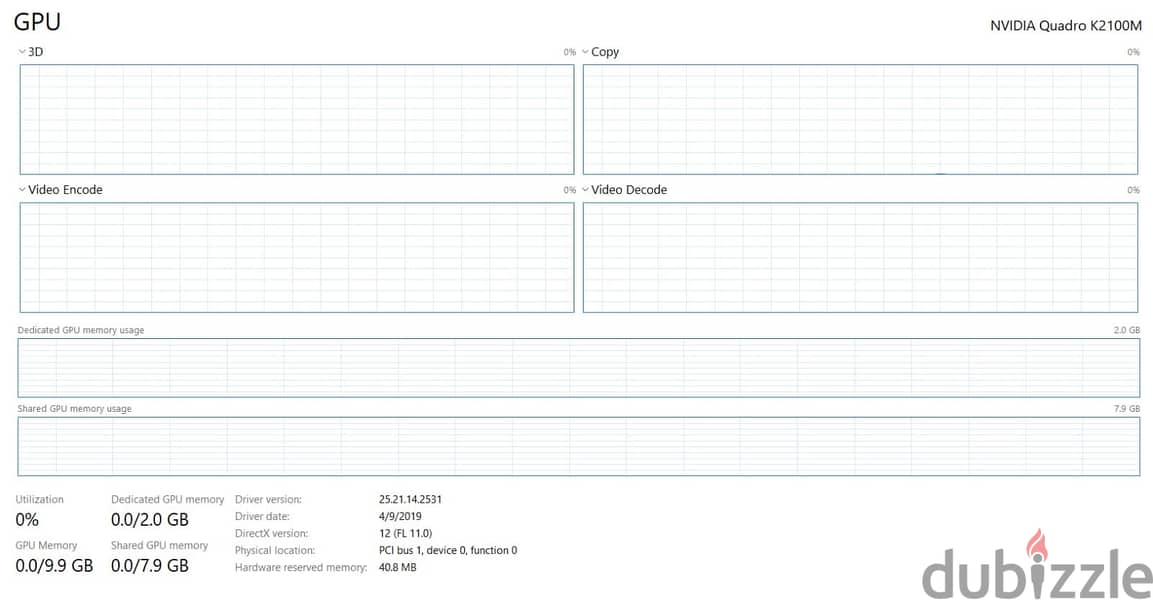1153x600 pixels.
Task: Click the Utilization label
Action: pyautogui.click(x=40, y=499)
